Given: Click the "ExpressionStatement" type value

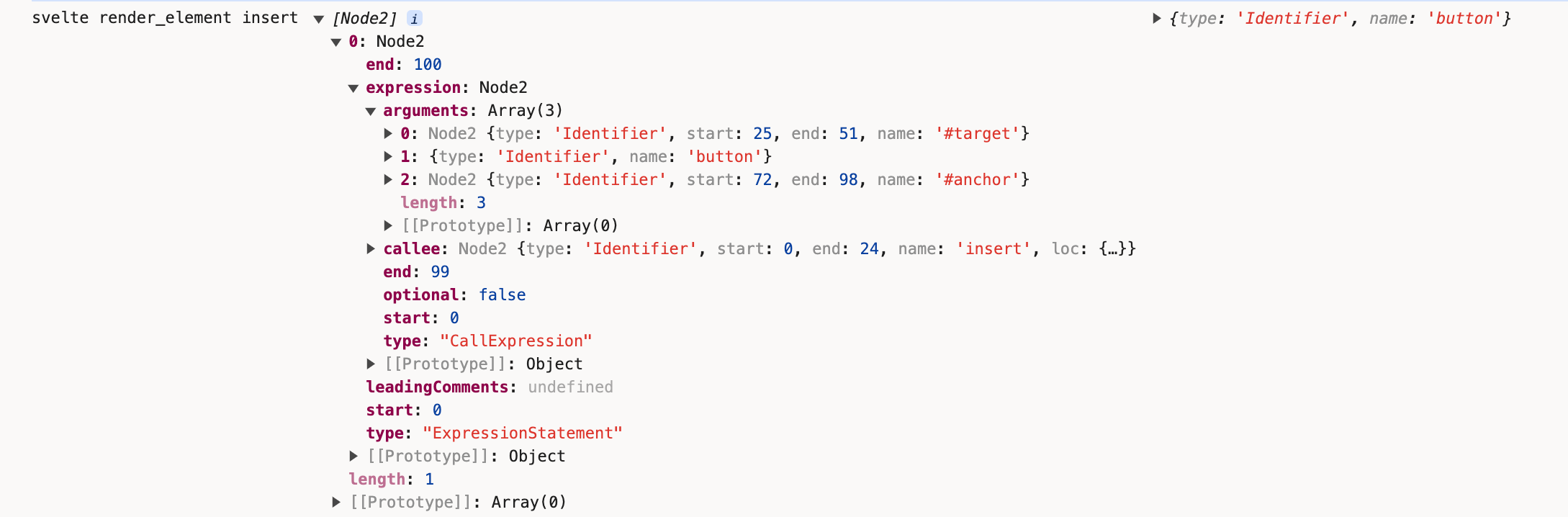Looking at the screenshot, I should pos(522,433).
